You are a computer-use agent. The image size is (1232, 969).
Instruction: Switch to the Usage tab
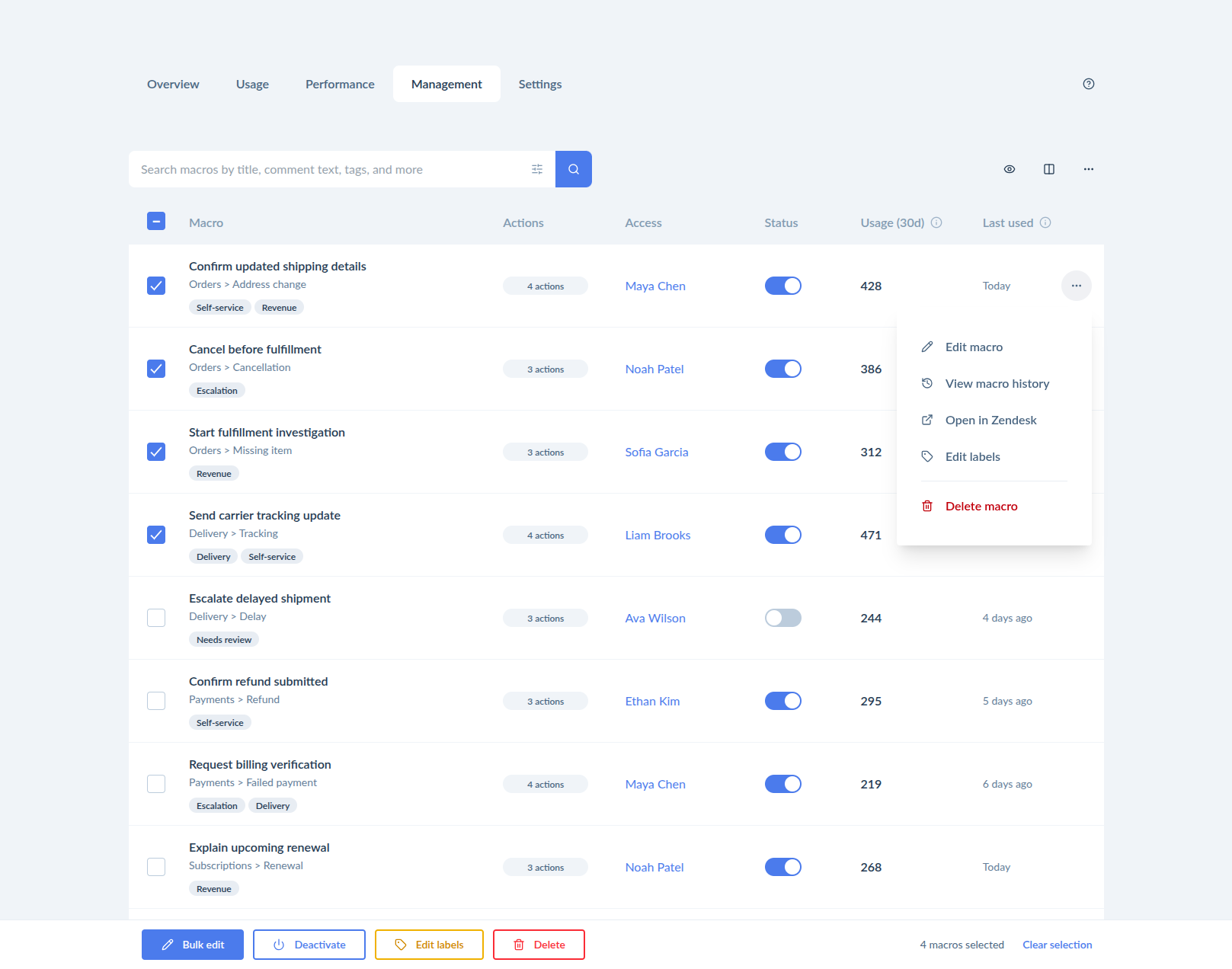coord(252,84)
